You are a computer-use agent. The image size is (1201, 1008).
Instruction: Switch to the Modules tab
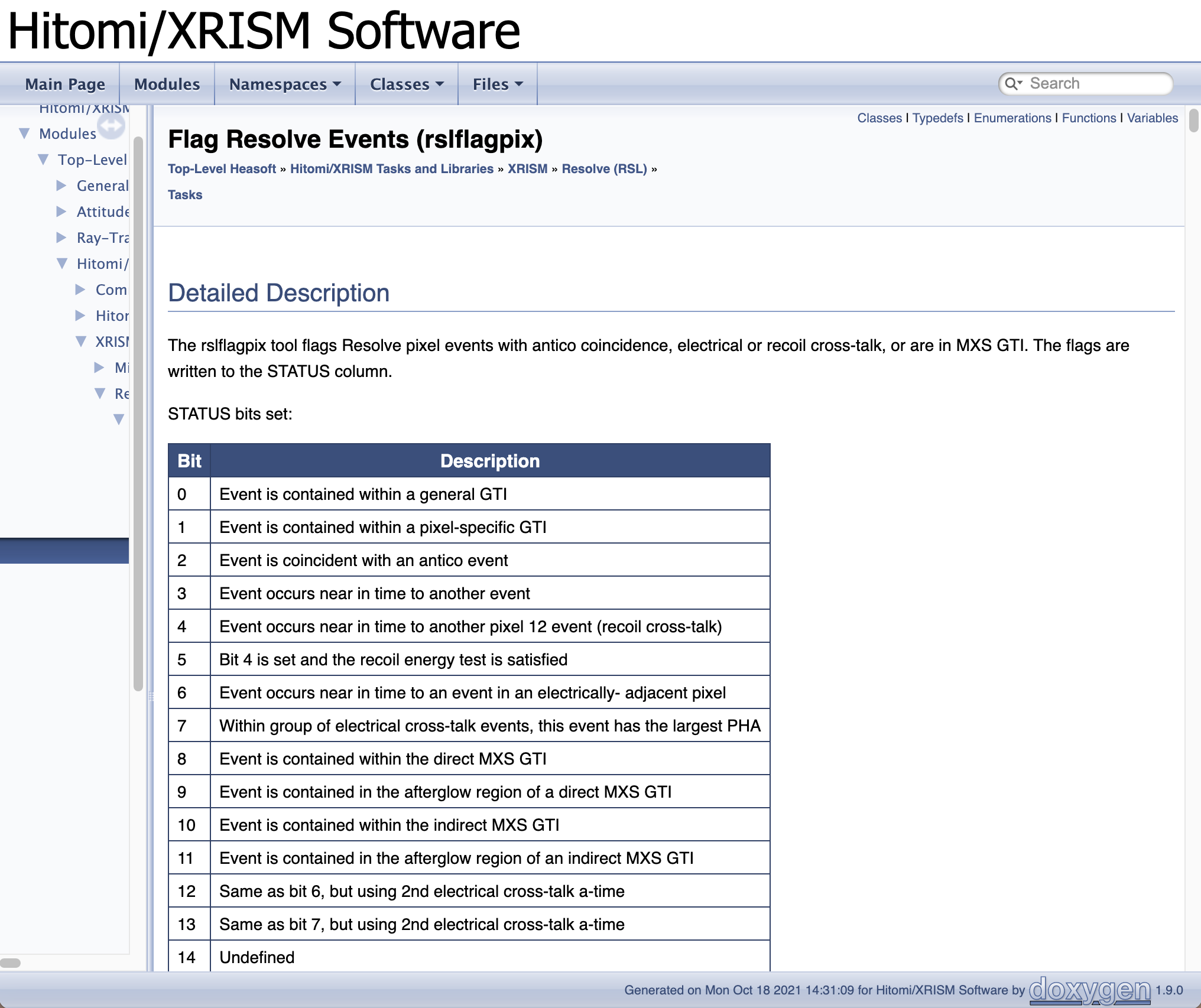(167, 84)
